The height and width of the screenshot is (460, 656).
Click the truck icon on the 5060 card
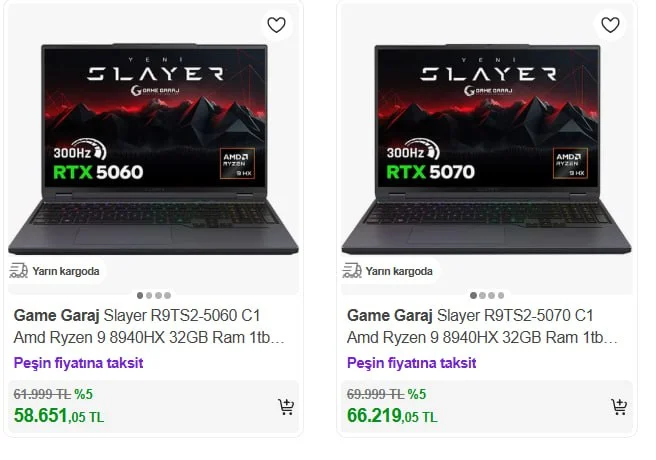tap(19, 270)
